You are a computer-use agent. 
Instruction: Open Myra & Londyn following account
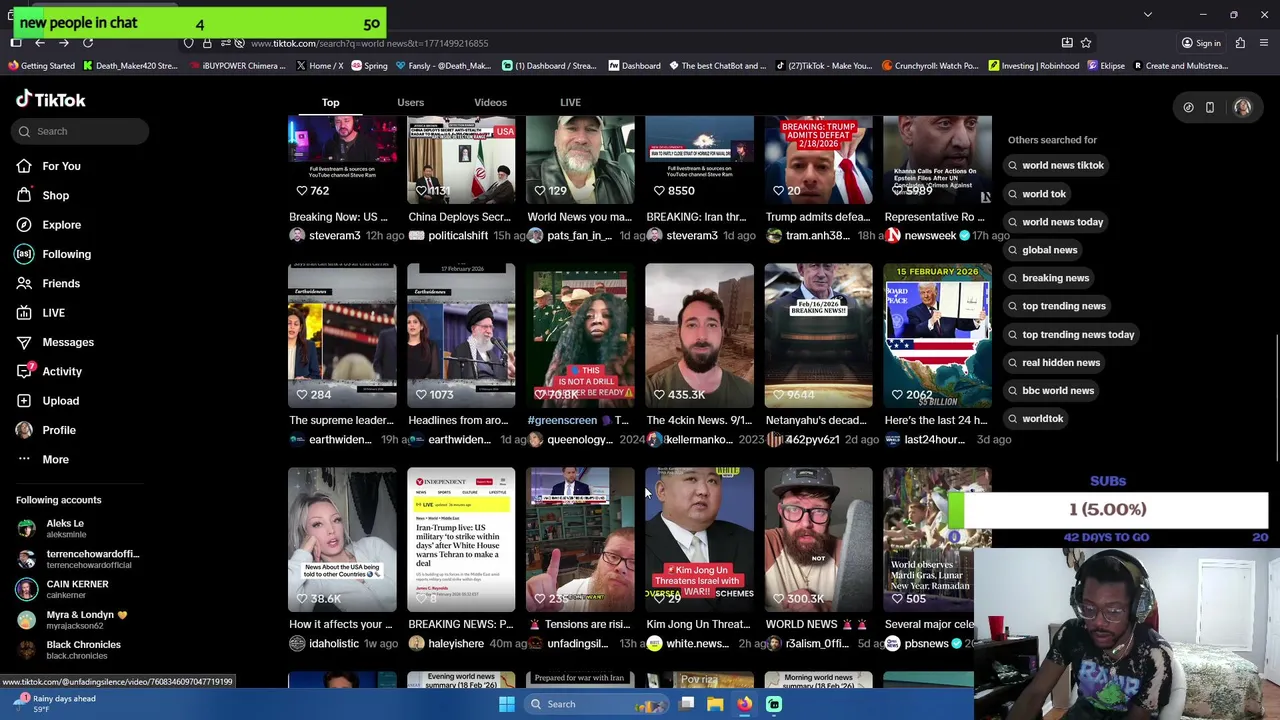tap(80, 620)
